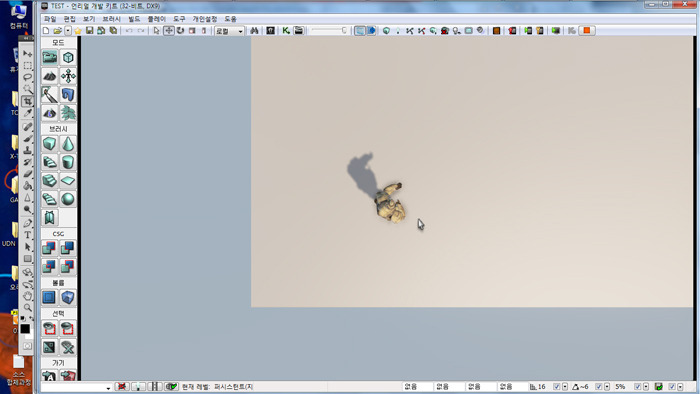The image size is (700, 394).
Task: Create a Sphere builder brush
Action: [68, 199]
